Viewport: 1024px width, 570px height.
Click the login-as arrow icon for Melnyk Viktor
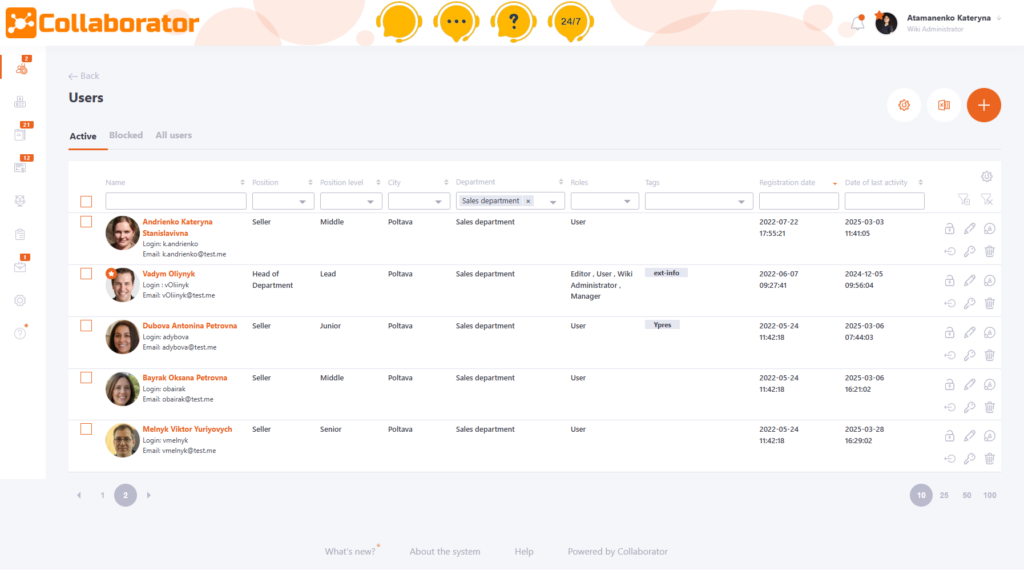[950, 458]
